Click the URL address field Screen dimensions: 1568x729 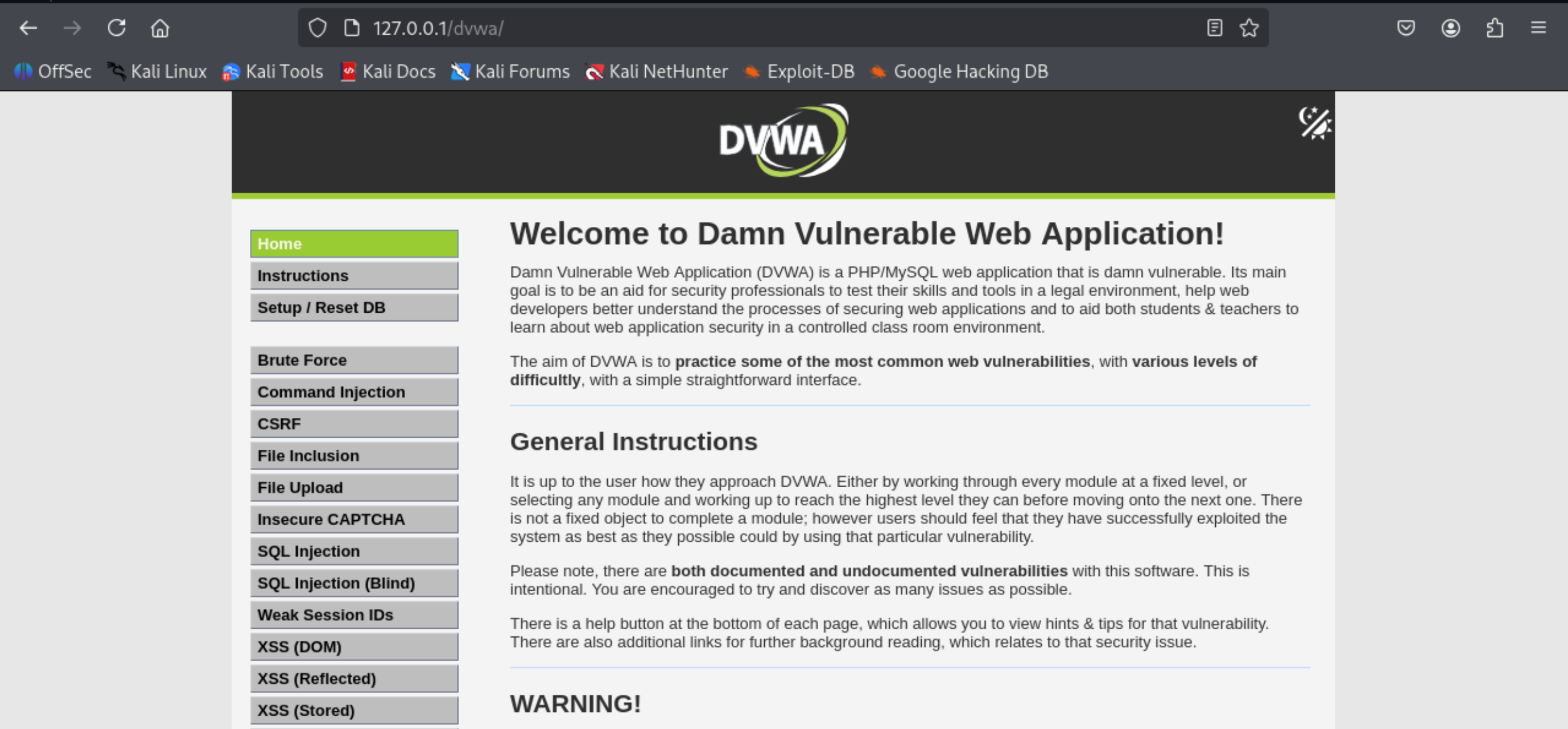[731, 28]
